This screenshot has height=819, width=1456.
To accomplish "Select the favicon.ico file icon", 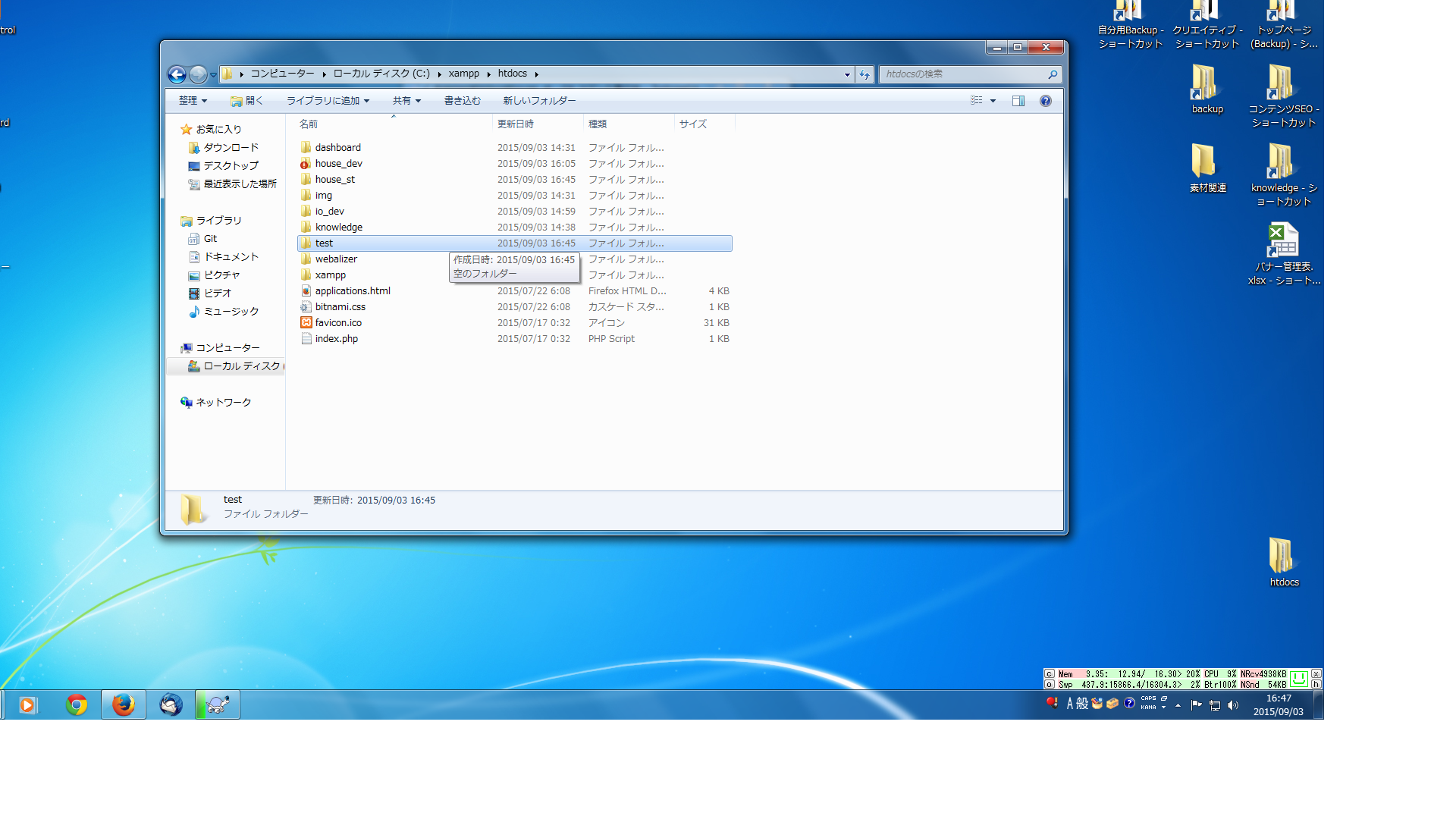I will [x=306, y=323].
